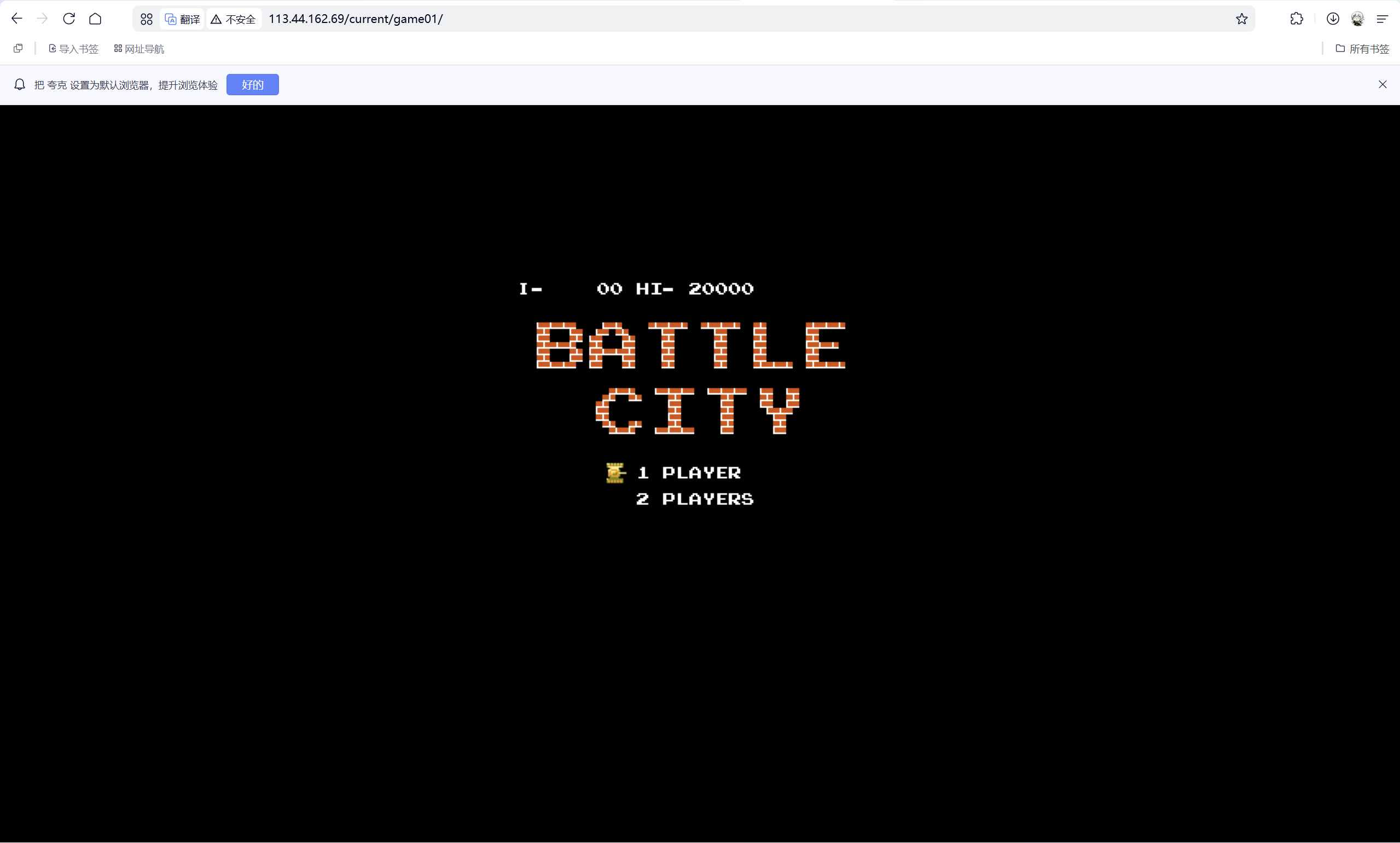Click the forward navigation arrow
The image size is (1400, 843).
click(x=42, y=19)
